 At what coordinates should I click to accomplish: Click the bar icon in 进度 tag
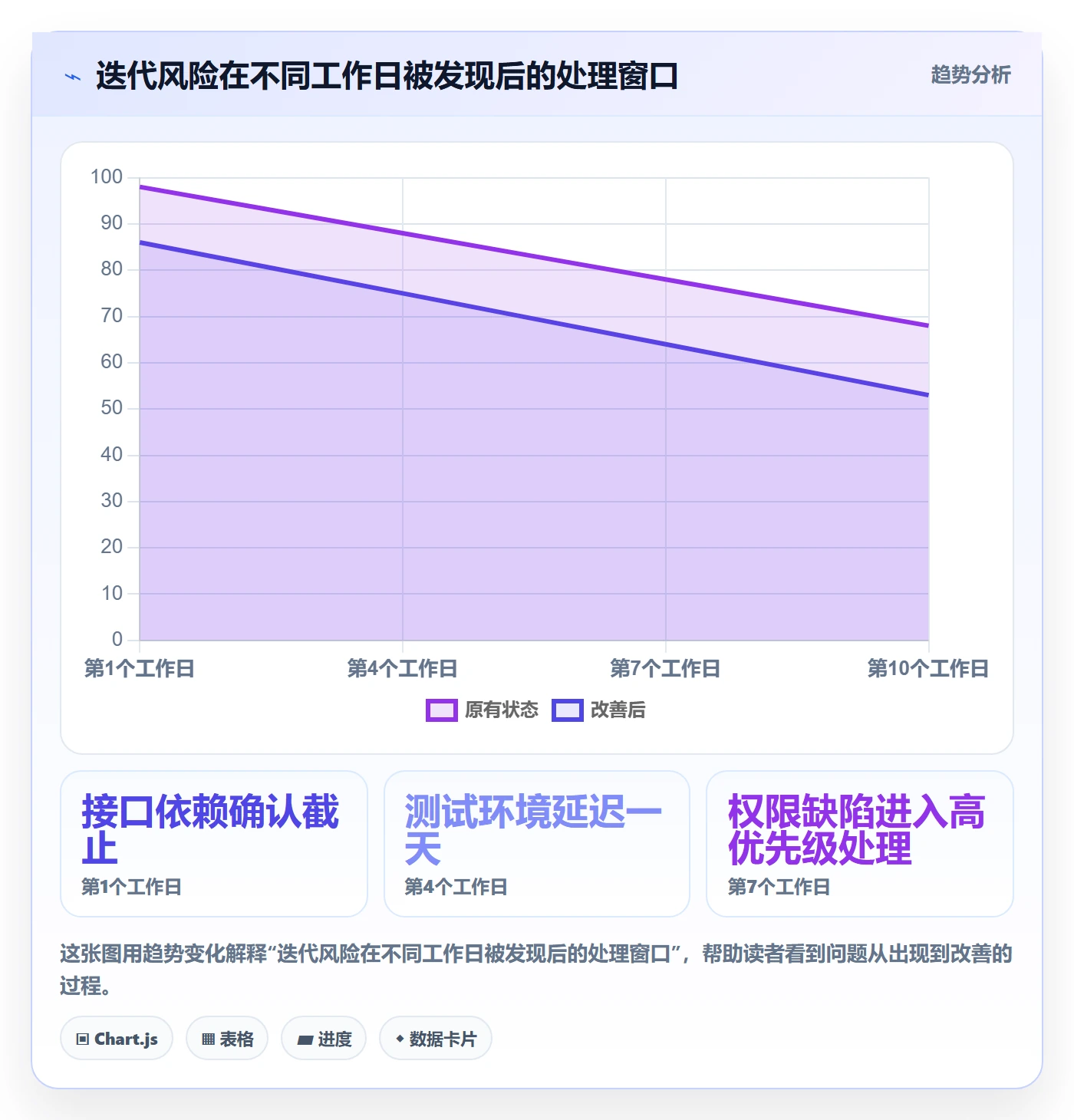pos(305,1040)
